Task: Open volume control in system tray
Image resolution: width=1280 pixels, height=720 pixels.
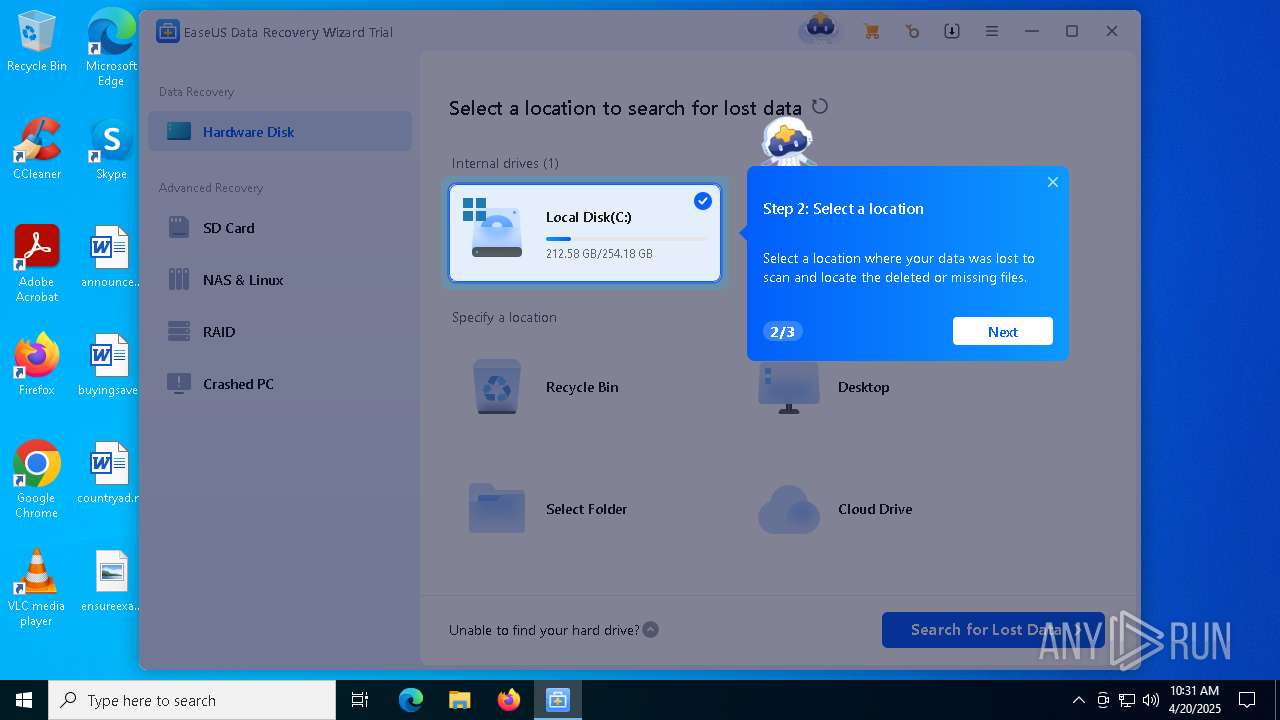Action: tap(1150, 700)
